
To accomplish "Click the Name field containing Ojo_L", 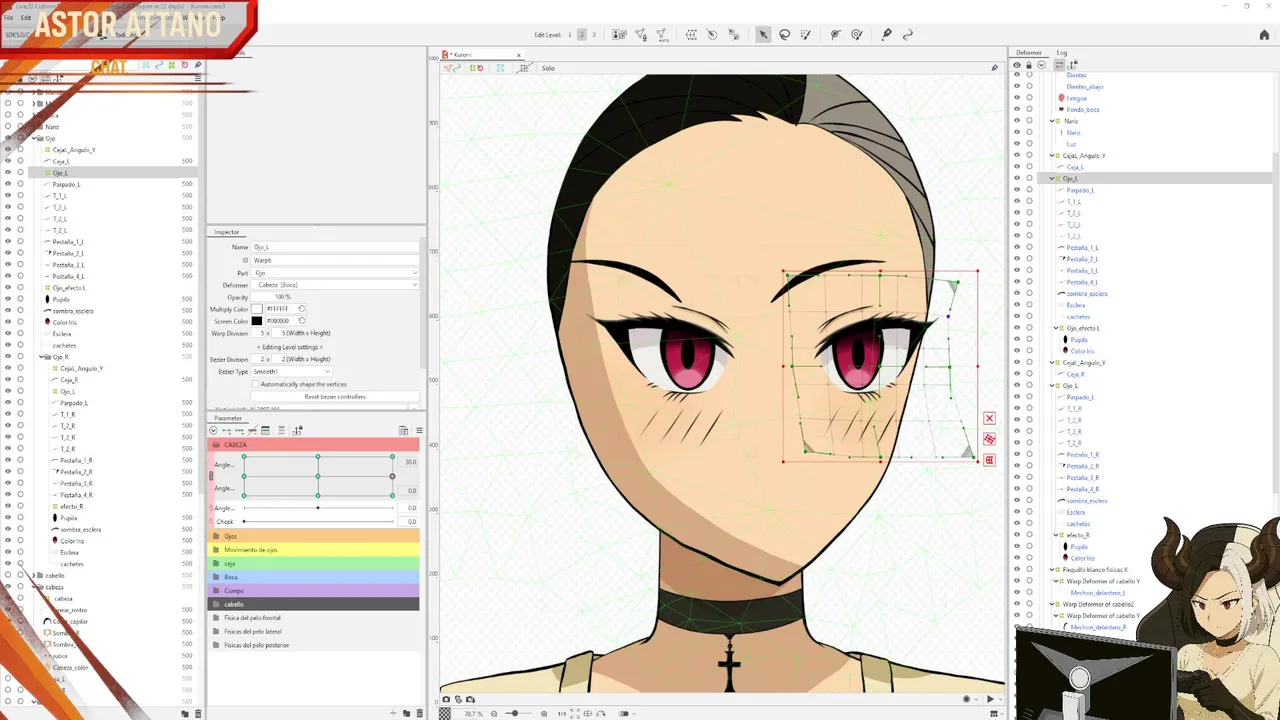I will [x=335, y=247].
